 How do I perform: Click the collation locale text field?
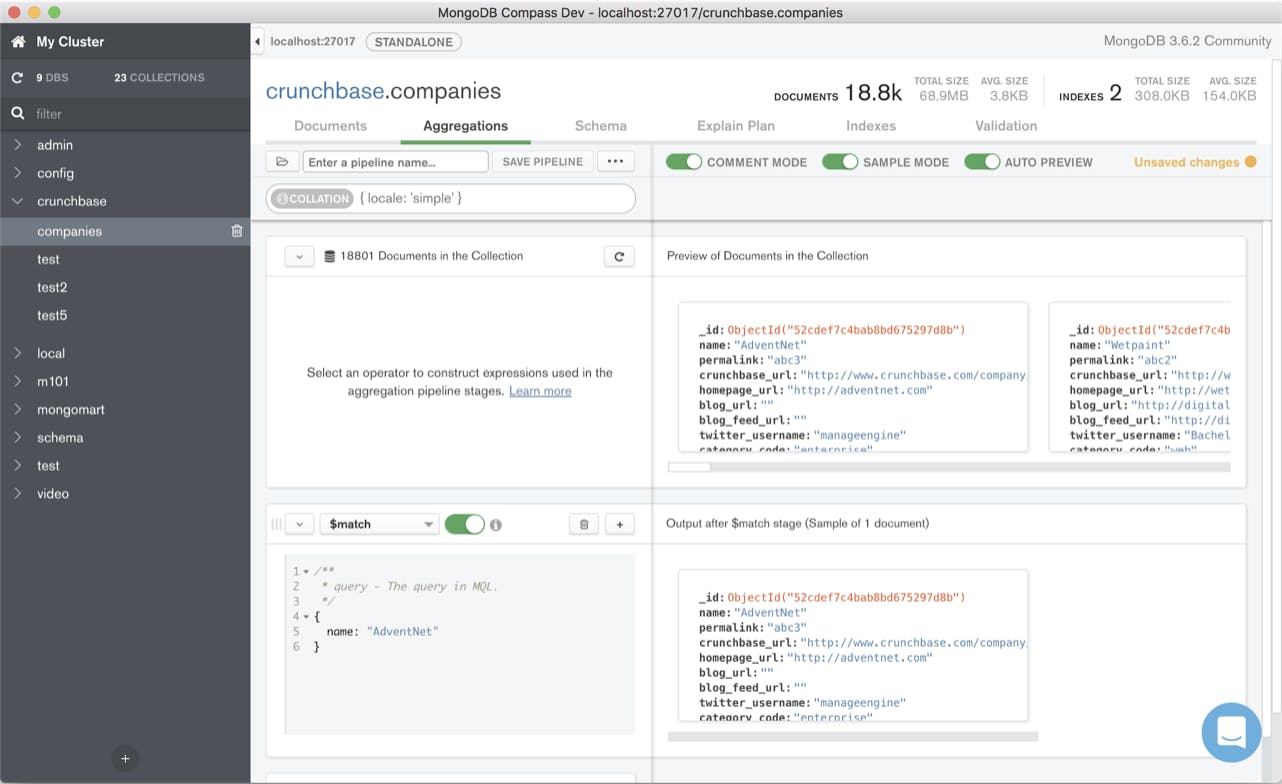495,199
